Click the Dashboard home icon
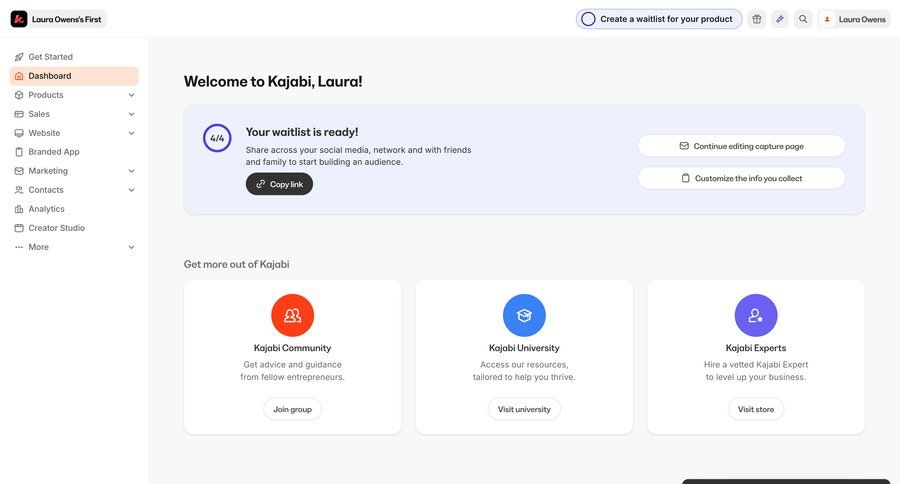 tap(19, 76)
